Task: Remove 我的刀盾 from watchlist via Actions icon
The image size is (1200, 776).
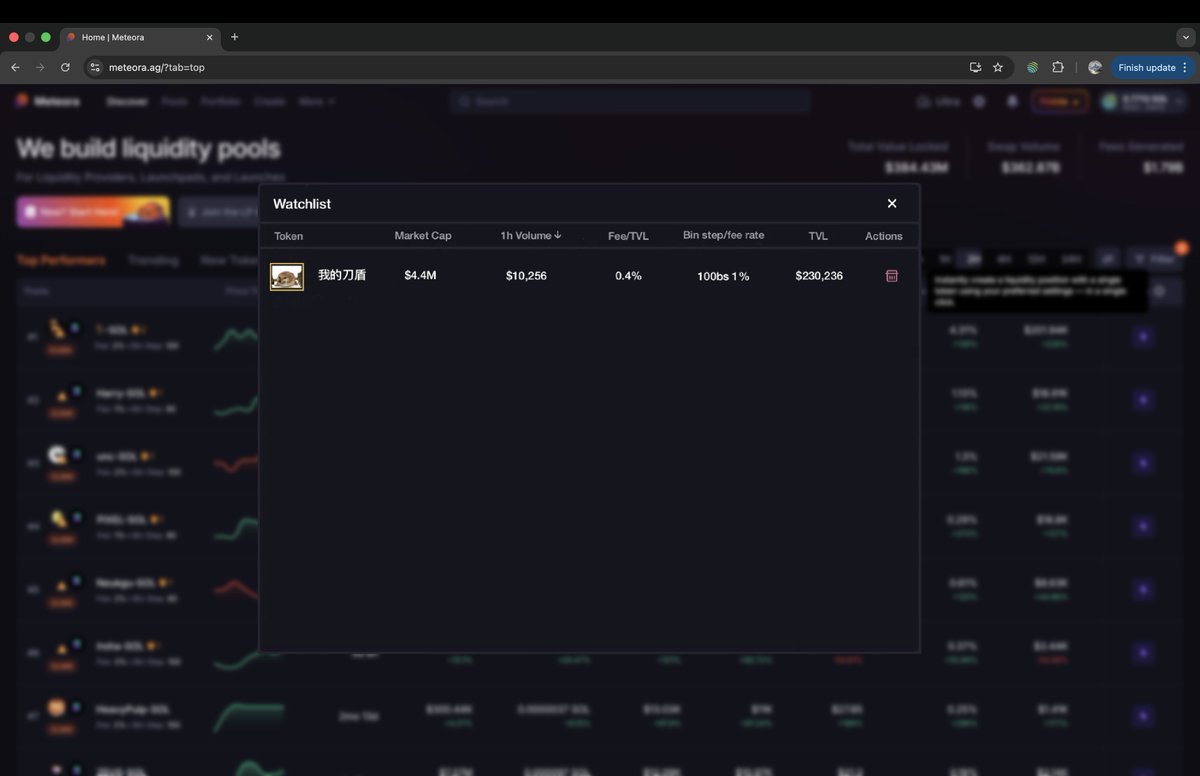Action: coord(892,275)
